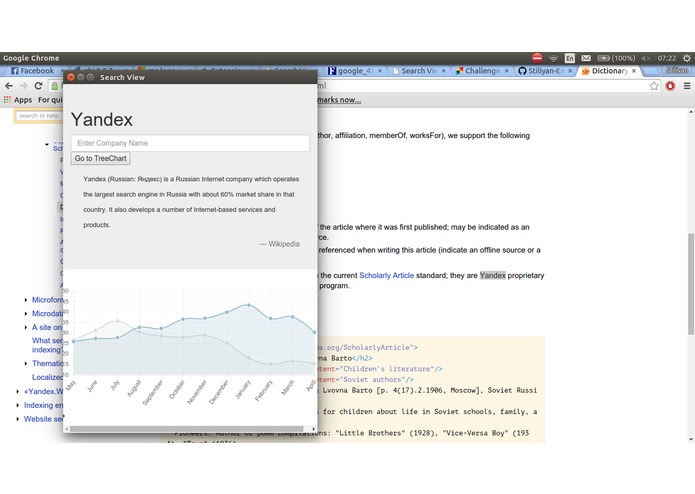
Task: Reload the page in Chrome
Action: [39, 86]
